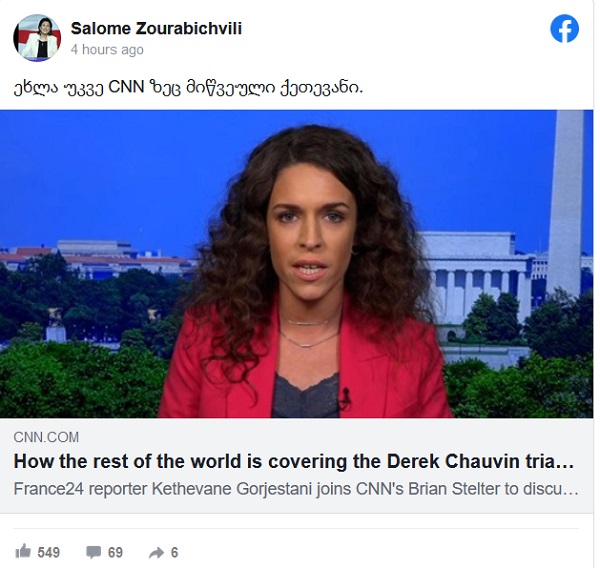Click the "4 hours ago" timestamp
Image resolution: width=600 pixels, height=568 pixels.
tap(107, 50)
